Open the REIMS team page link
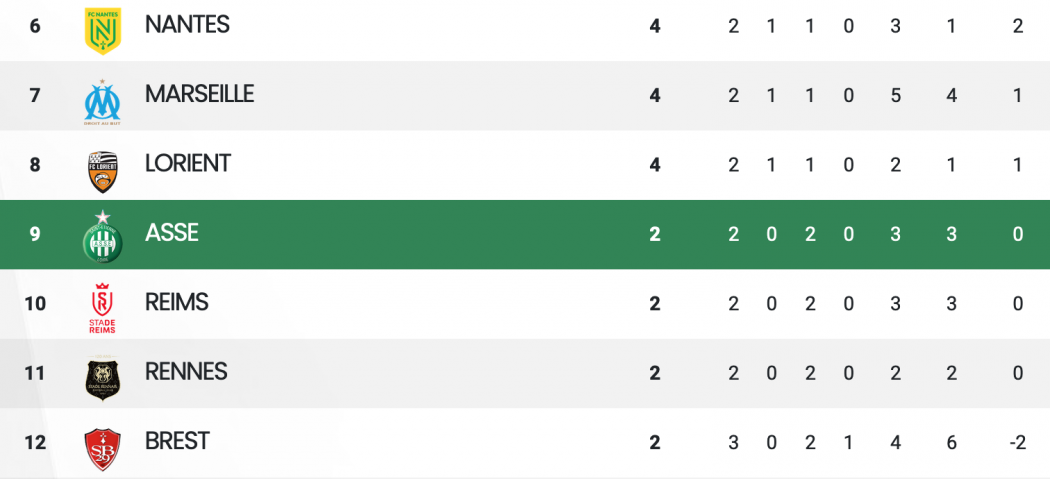The width and height of the screenshot is (1050, 479). pos(177,302)
